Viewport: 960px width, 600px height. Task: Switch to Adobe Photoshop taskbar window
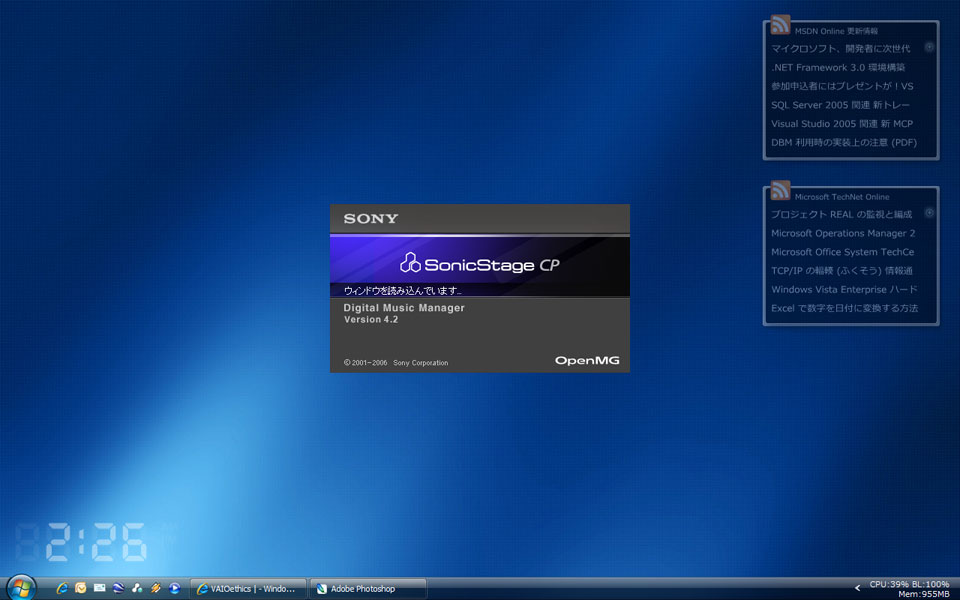tap(368, 589)
